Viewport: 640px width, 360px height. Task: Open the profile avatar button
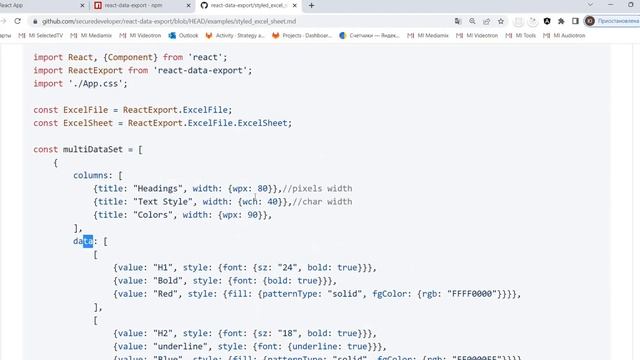click(x=590, y=21)
